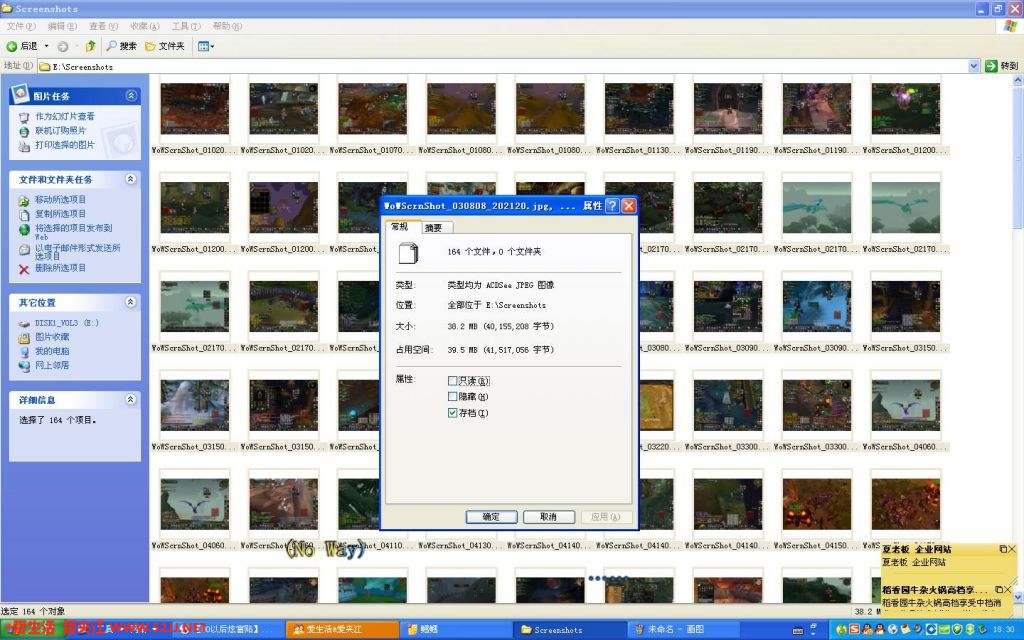Screen dimensions: 1024x640
Task: Open the 工具(T) menu
Action: (x=186, y=26)
